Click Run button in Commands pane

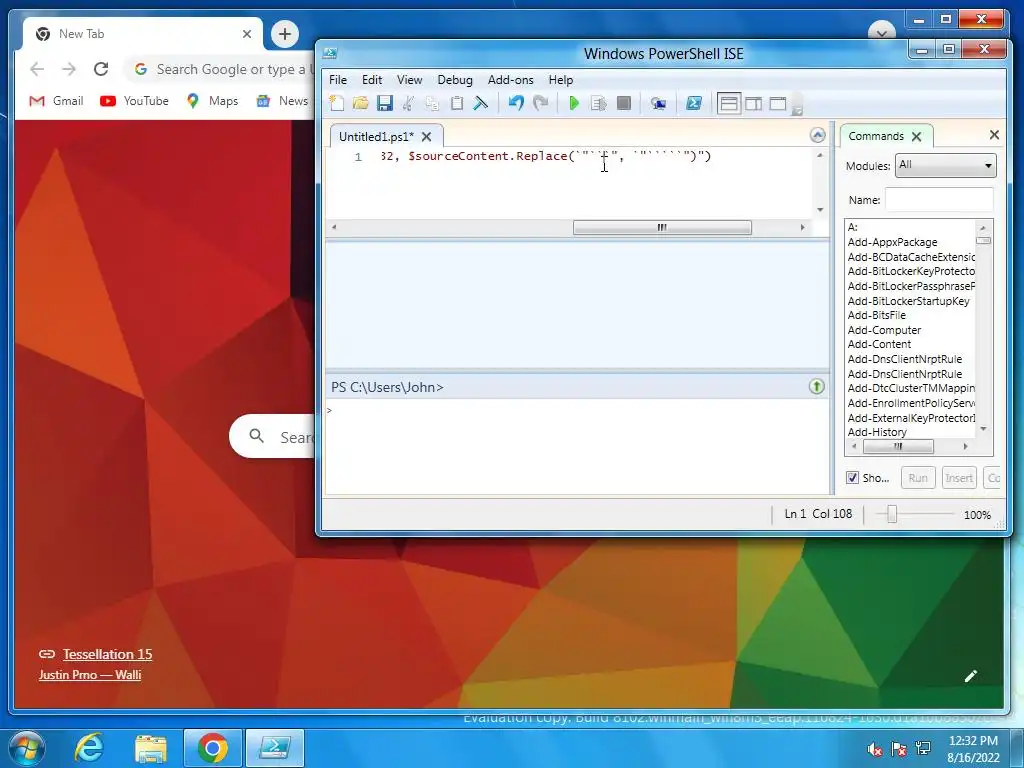click(x=918, y=478)
